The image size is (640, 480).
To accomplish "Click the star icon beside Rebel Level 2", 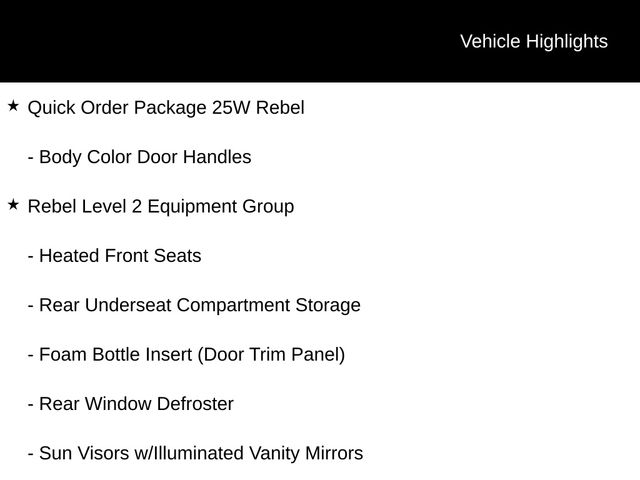I will point(13,204).
